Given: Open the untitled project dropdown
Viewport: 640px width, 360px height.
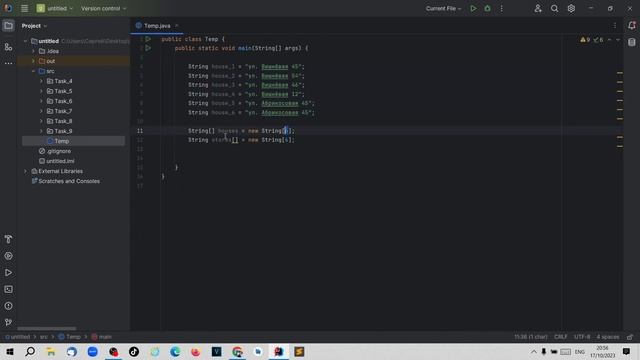Looking at the screenshot, I should [x=55, y=8].
